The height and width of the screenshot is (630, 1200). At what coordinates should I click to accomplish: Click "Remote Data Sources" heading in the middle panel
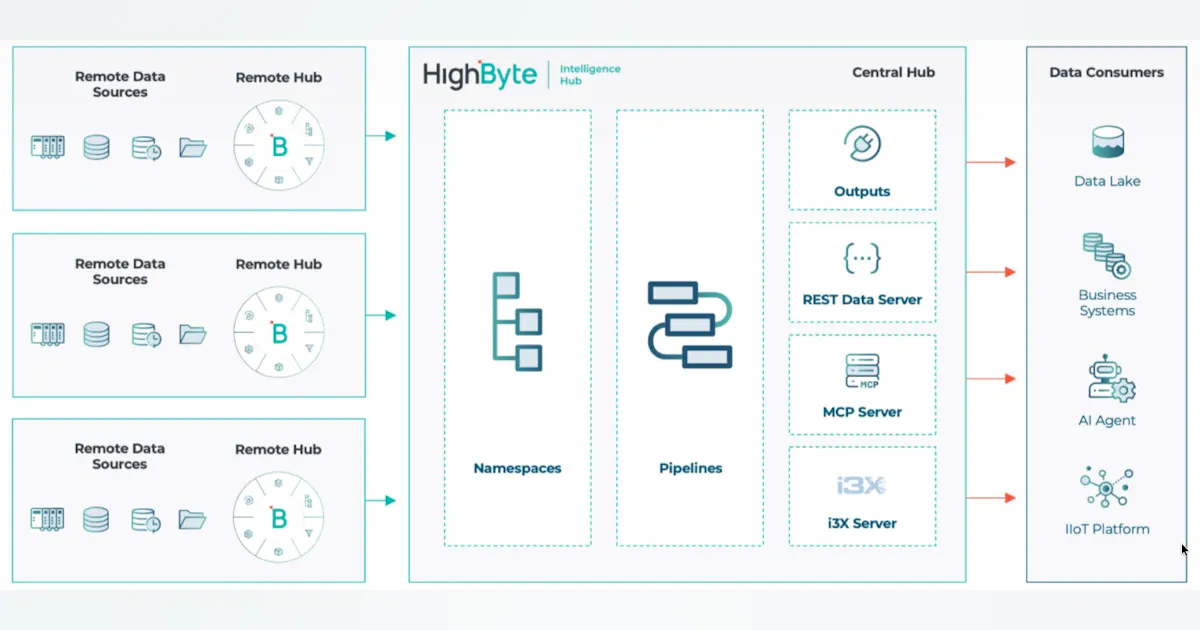120,272
